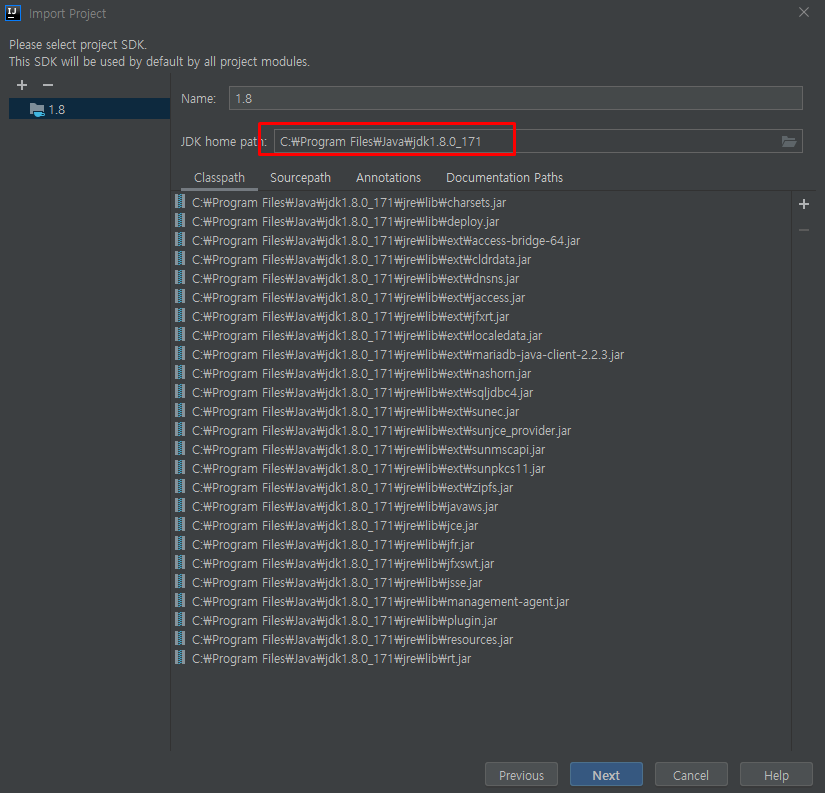Select the deploy.jar classpath entry

[x=481, y=222]
